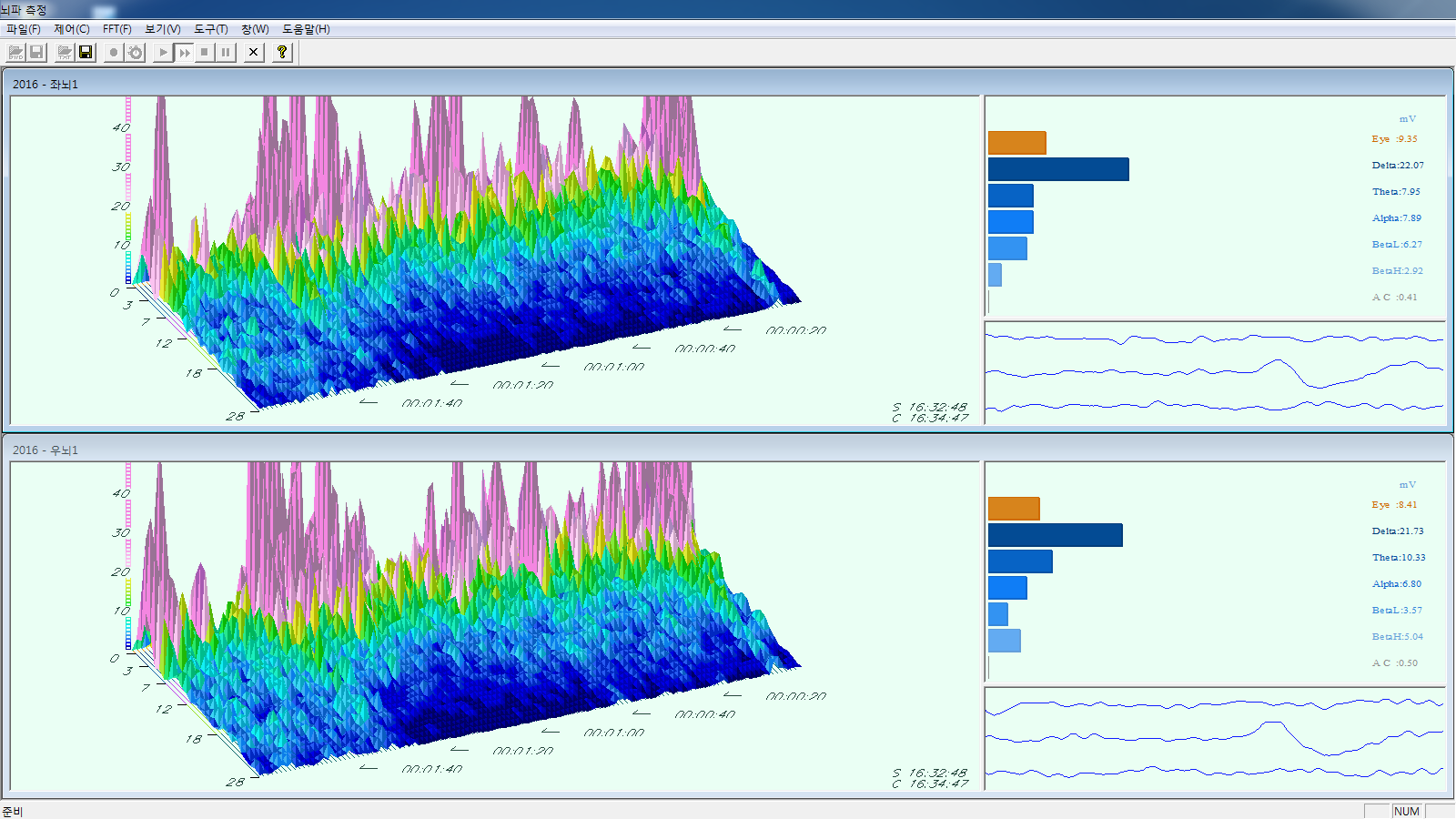Click the black floppy disk save icon
This screenshot has width=1456, height=819.
(86, 53)
